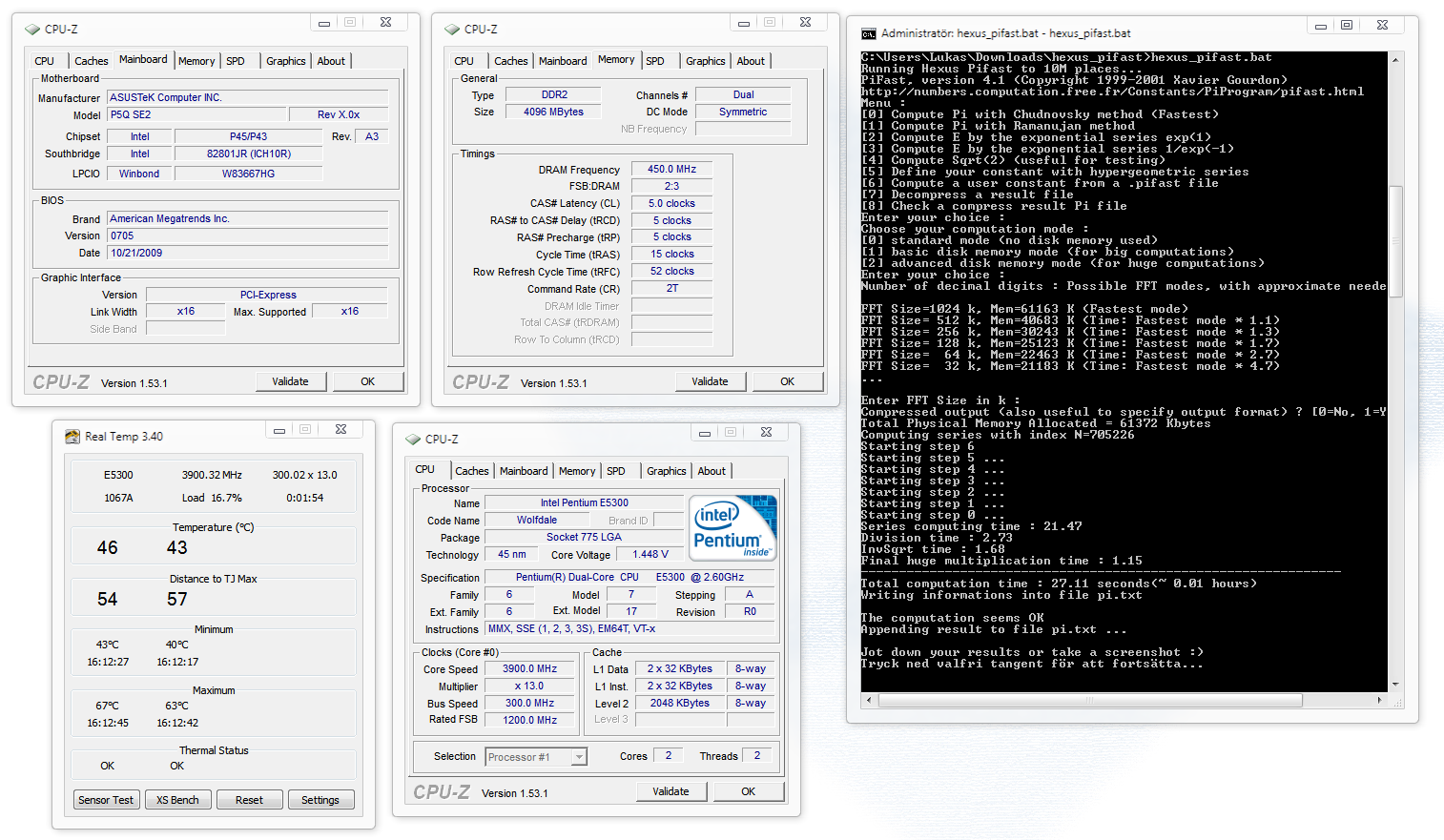
Task: Click the command prompt vertical scrollbar thumb
Action: [x=1395, y=240]
